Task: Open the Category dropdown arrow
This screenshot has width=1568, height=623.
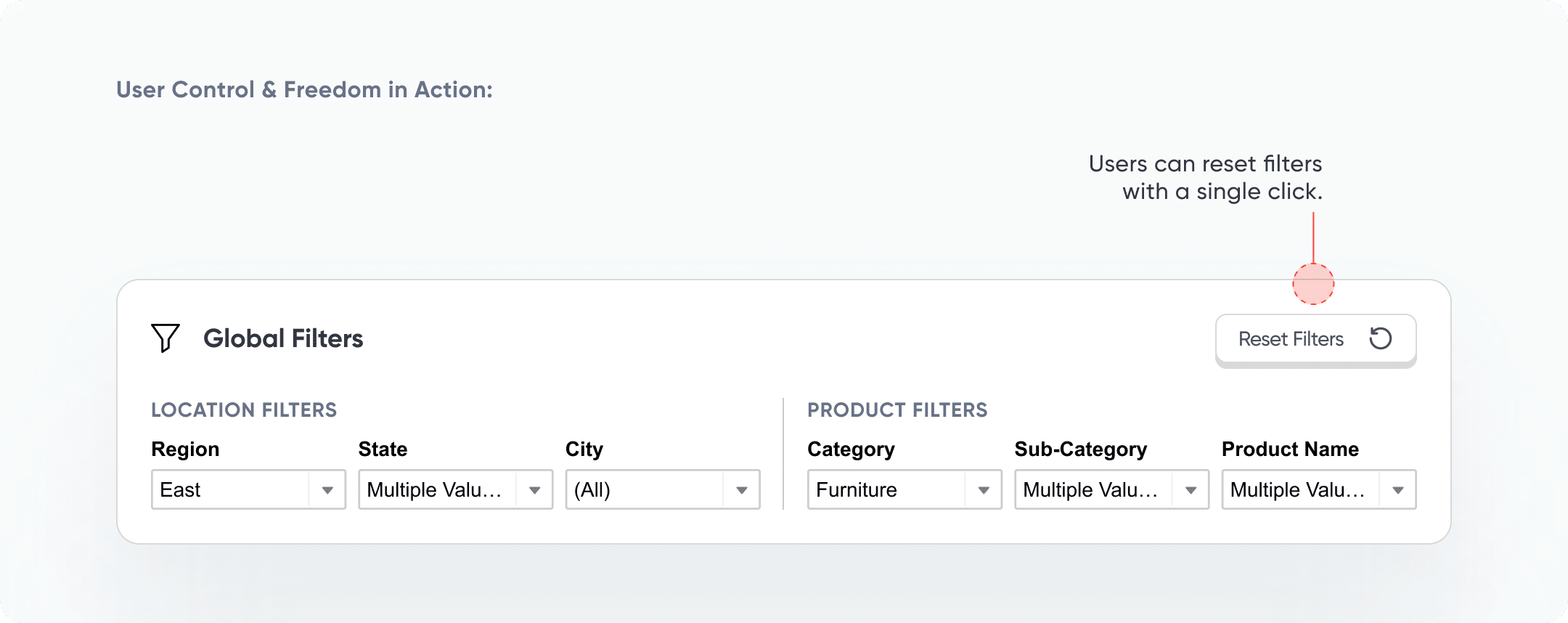Action: [984, 490]
